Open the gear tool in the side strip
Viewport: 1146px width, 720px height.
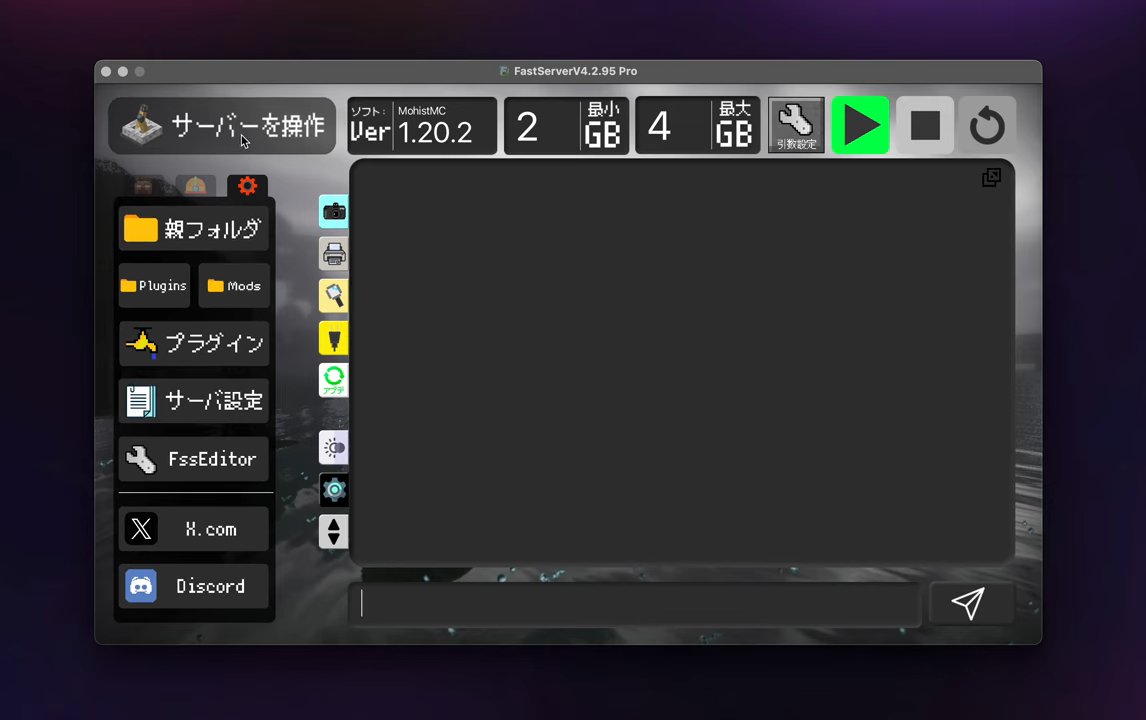pyautogui.click(x=334, y=489)
